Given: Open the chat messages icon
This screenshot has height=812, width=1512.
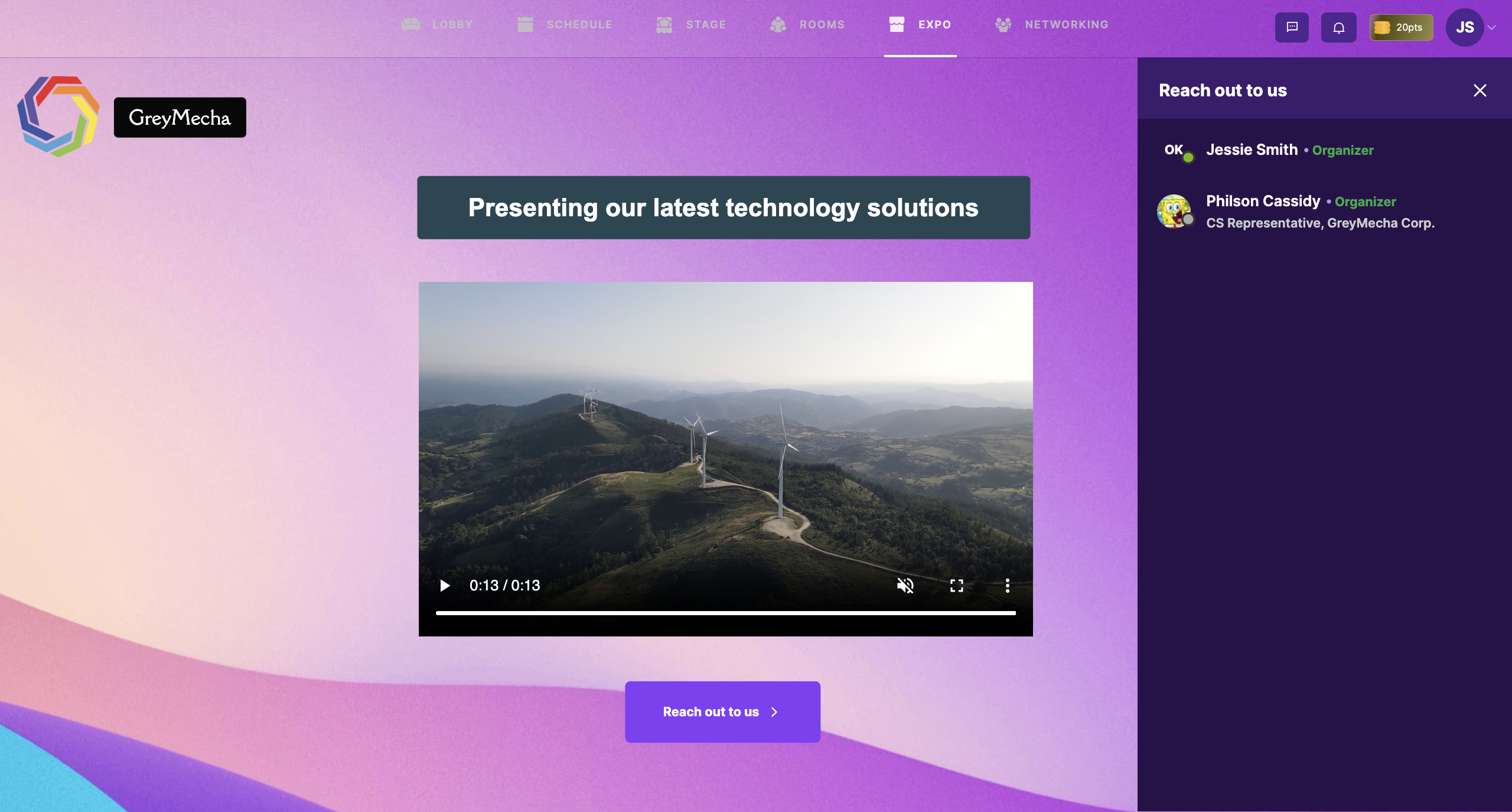Looking at the screenshot, I should pos(1292,27).
